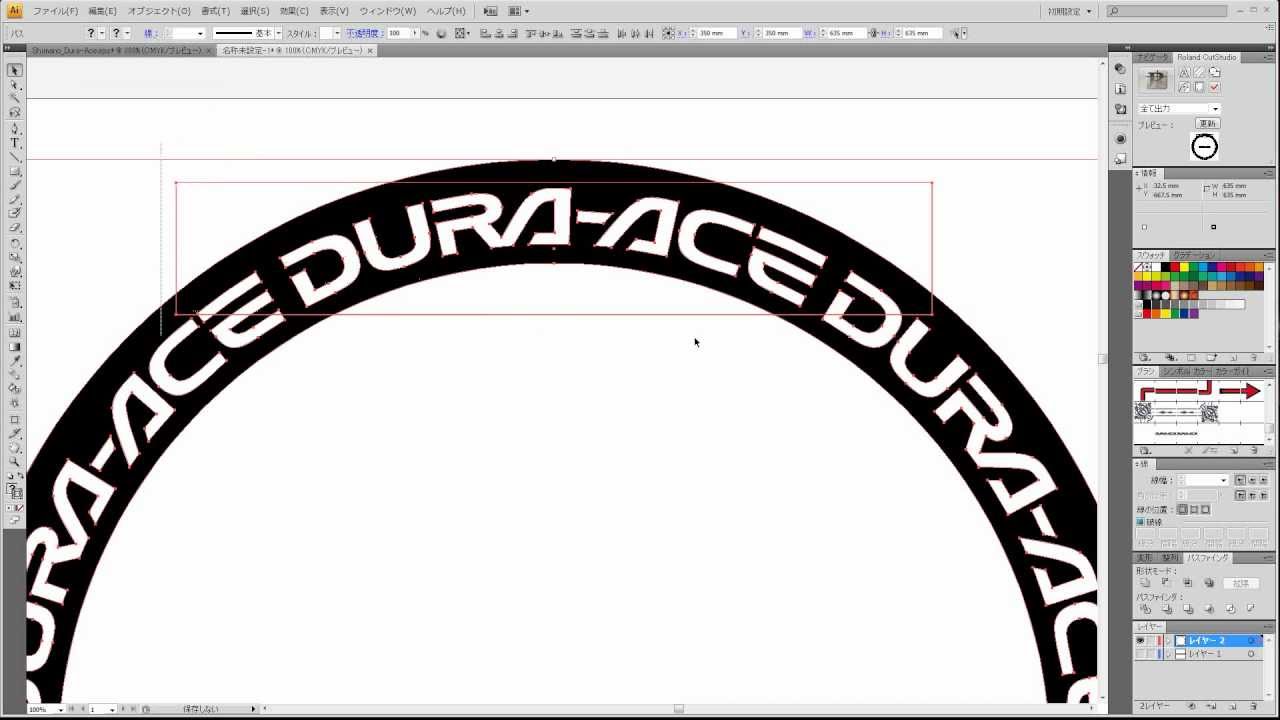This screenshot has height=720, width=1280.
Task: Open the ファイル(F) menu
Action: click(55, 11)
